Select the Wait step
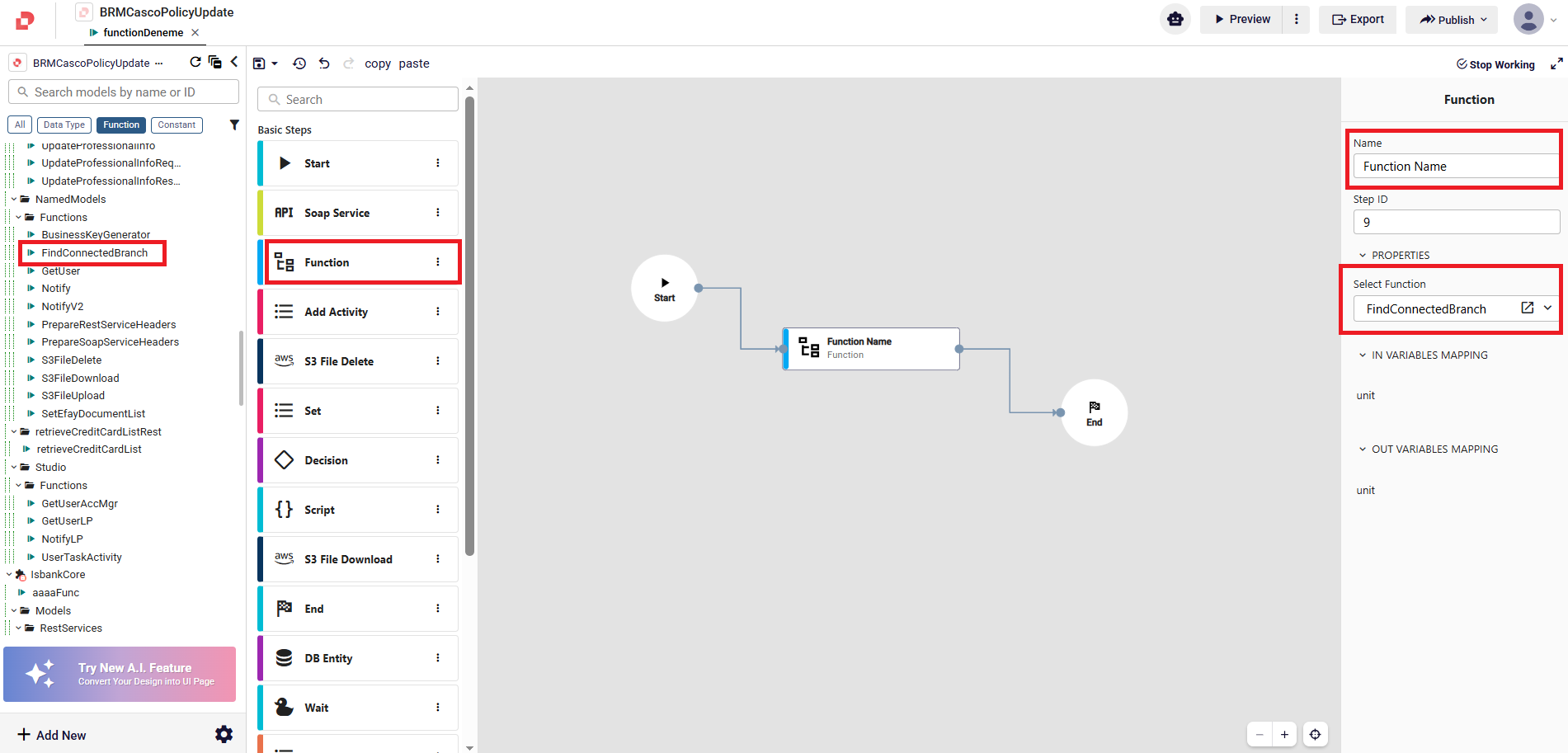 pos(357,708)
